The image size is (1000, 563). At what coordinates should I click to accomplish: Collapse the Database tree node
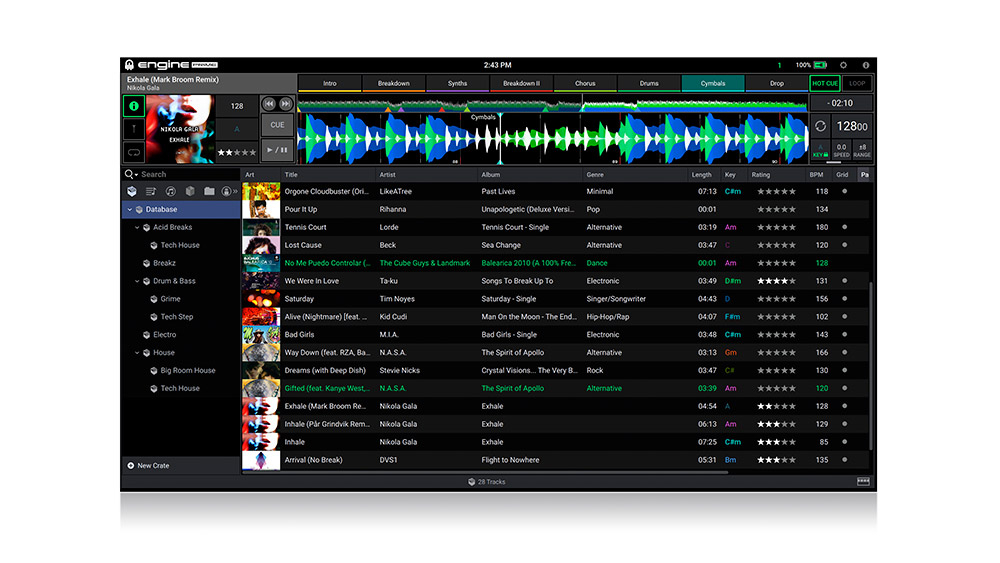pos(129,210)
